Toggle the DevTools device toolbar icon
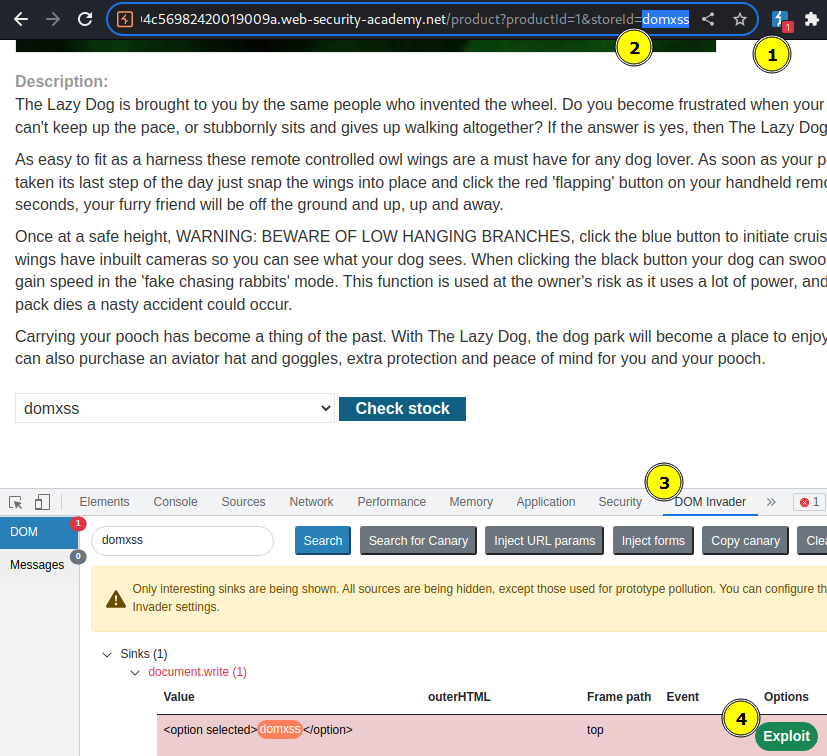 [x=42, y=502]
